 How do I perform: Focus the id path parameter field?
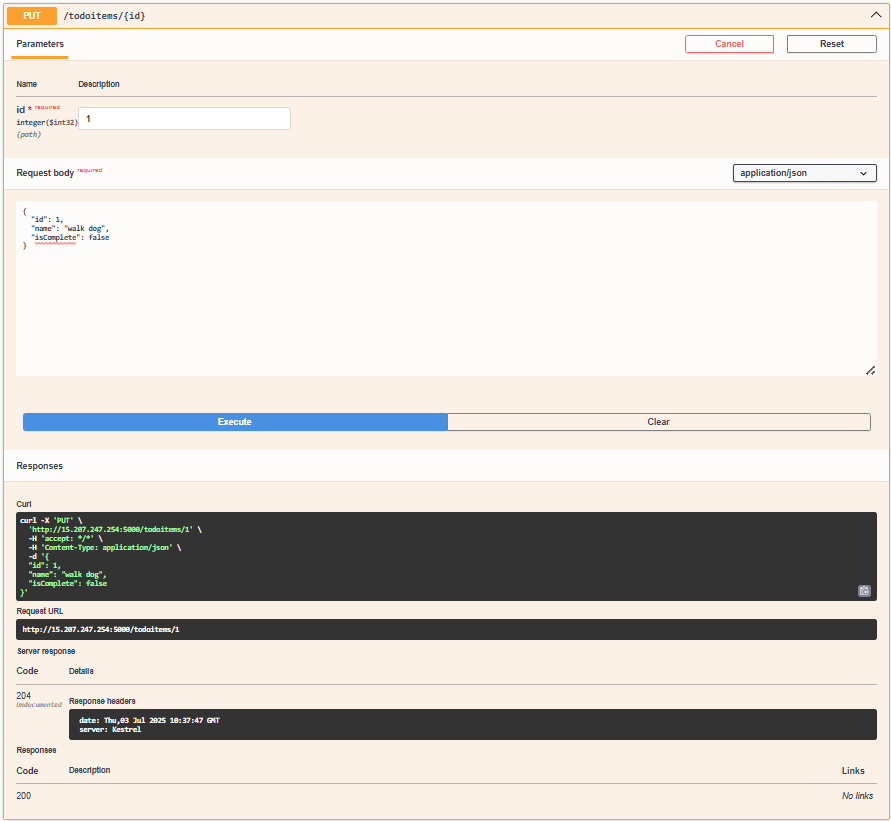pyautogui.click(x=184, y=119)
